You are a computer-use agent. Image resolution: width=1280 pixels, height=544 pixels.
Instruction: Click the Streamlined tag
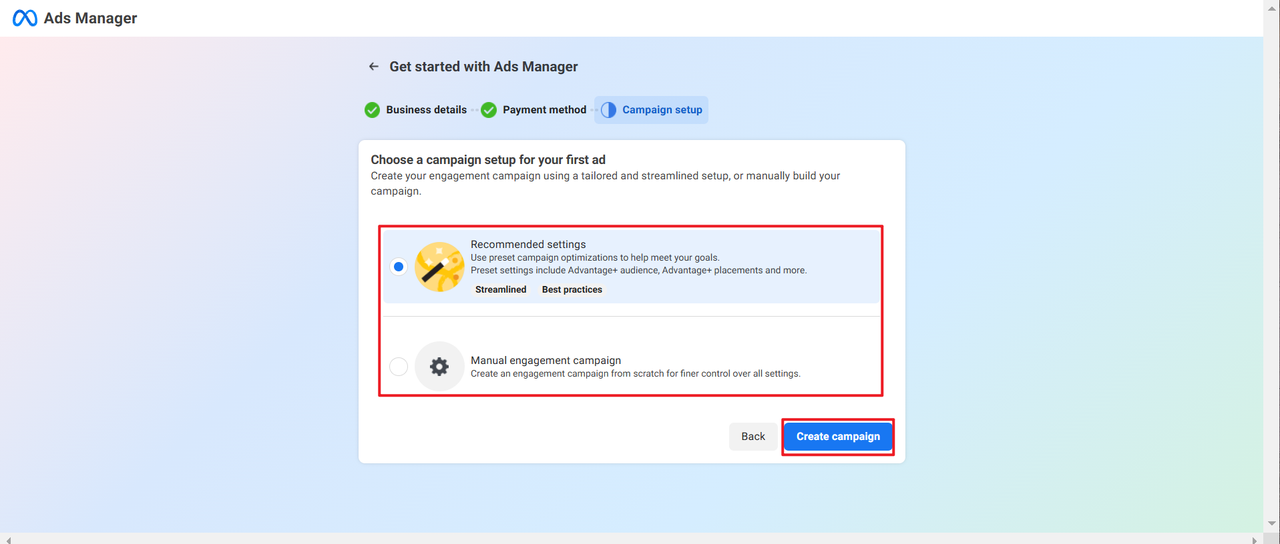coord(501,290)
